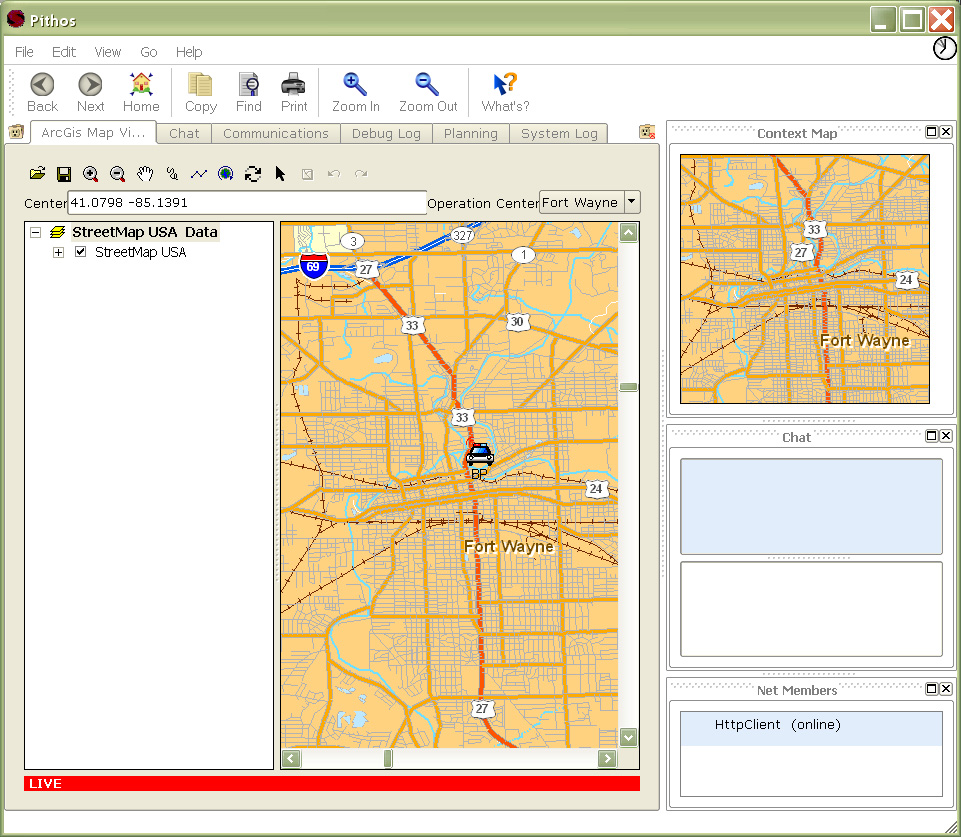Select the freehand scribble drawing tool

coord(172,174)
